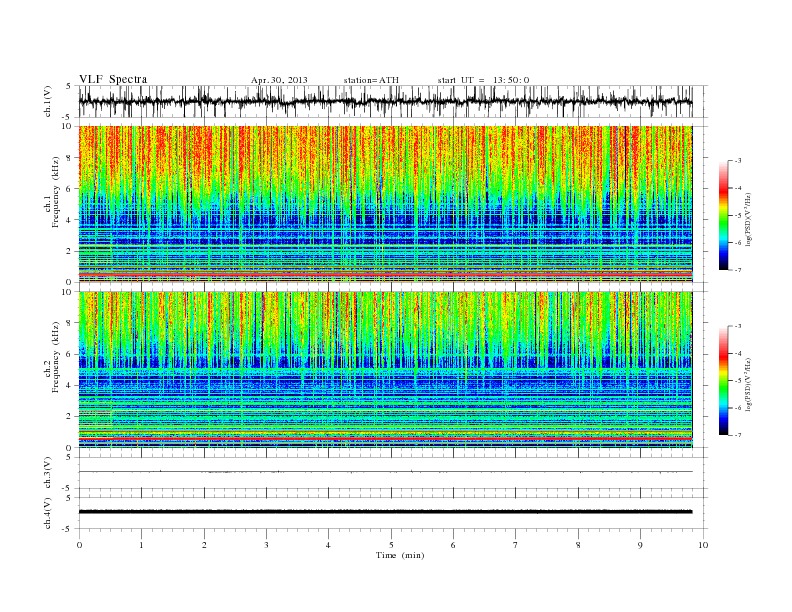Viewport: 792px width, 612px height.
Task: Click time axis tick label "7"
Action: tap(516, 545)
